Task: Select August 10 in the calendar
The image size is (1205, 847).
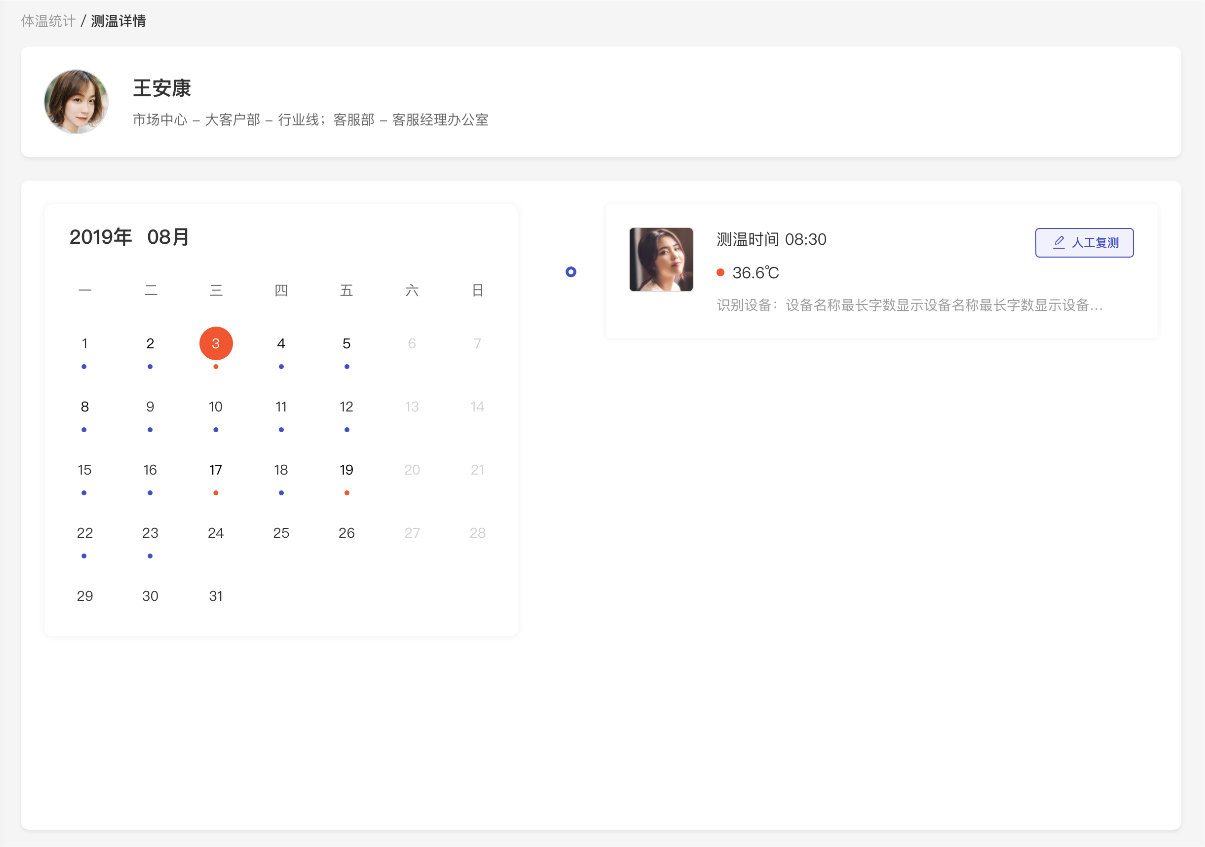Action: (x=216, y=406)
